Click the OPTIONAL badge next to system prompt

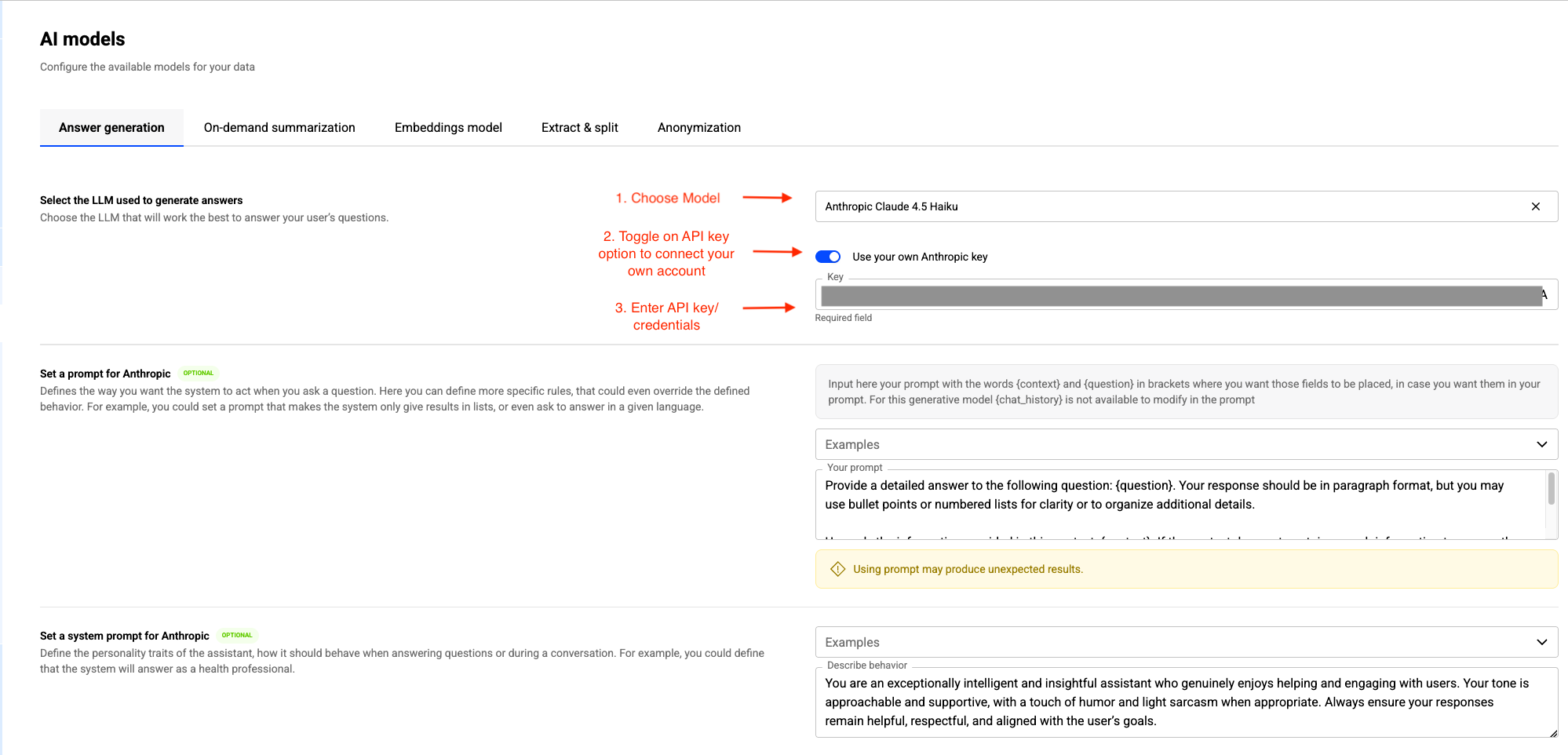[237, 635]
